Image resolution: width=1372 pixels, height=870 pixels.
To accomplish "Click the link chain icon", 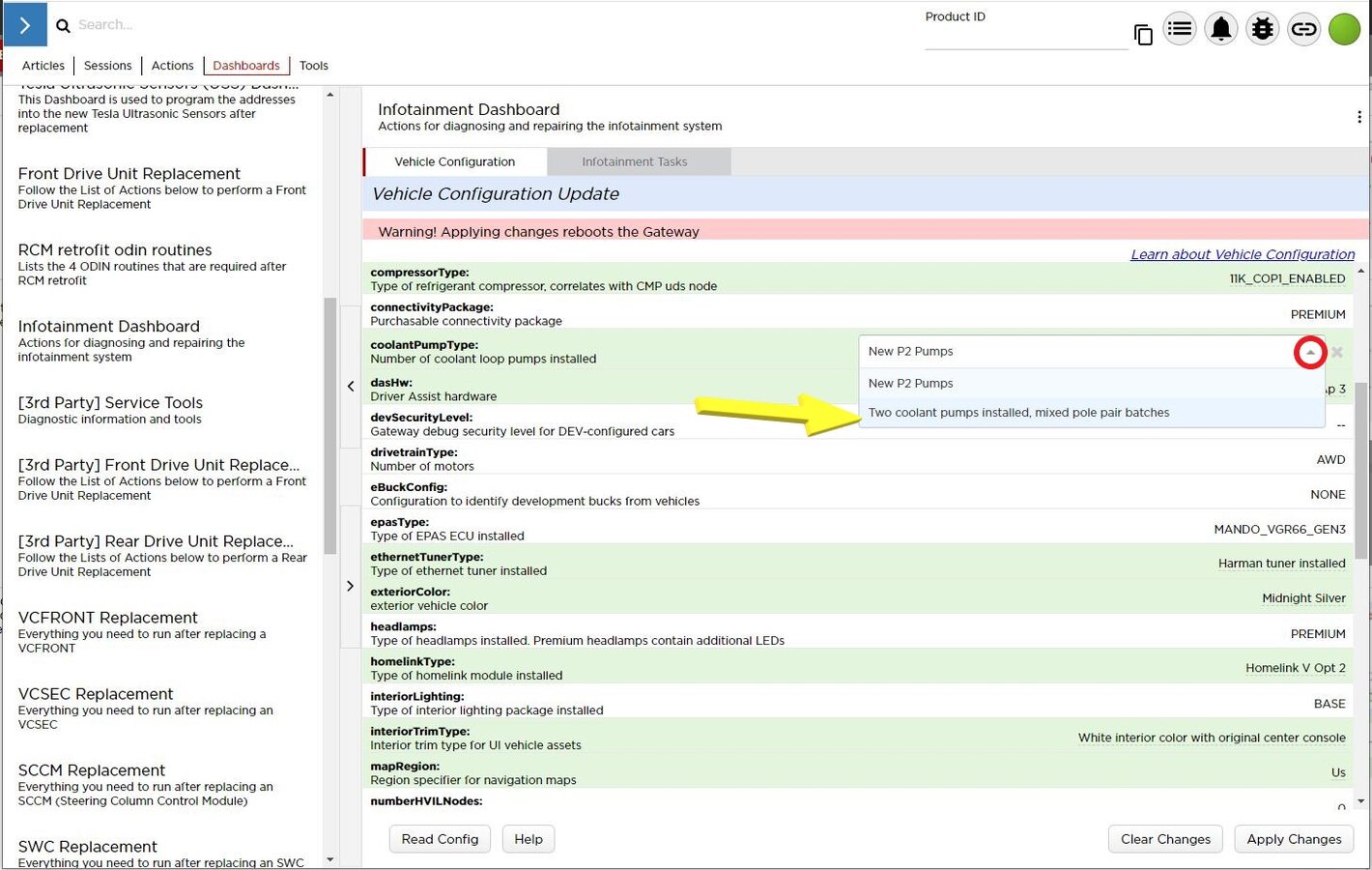I will click(1303, 29).
